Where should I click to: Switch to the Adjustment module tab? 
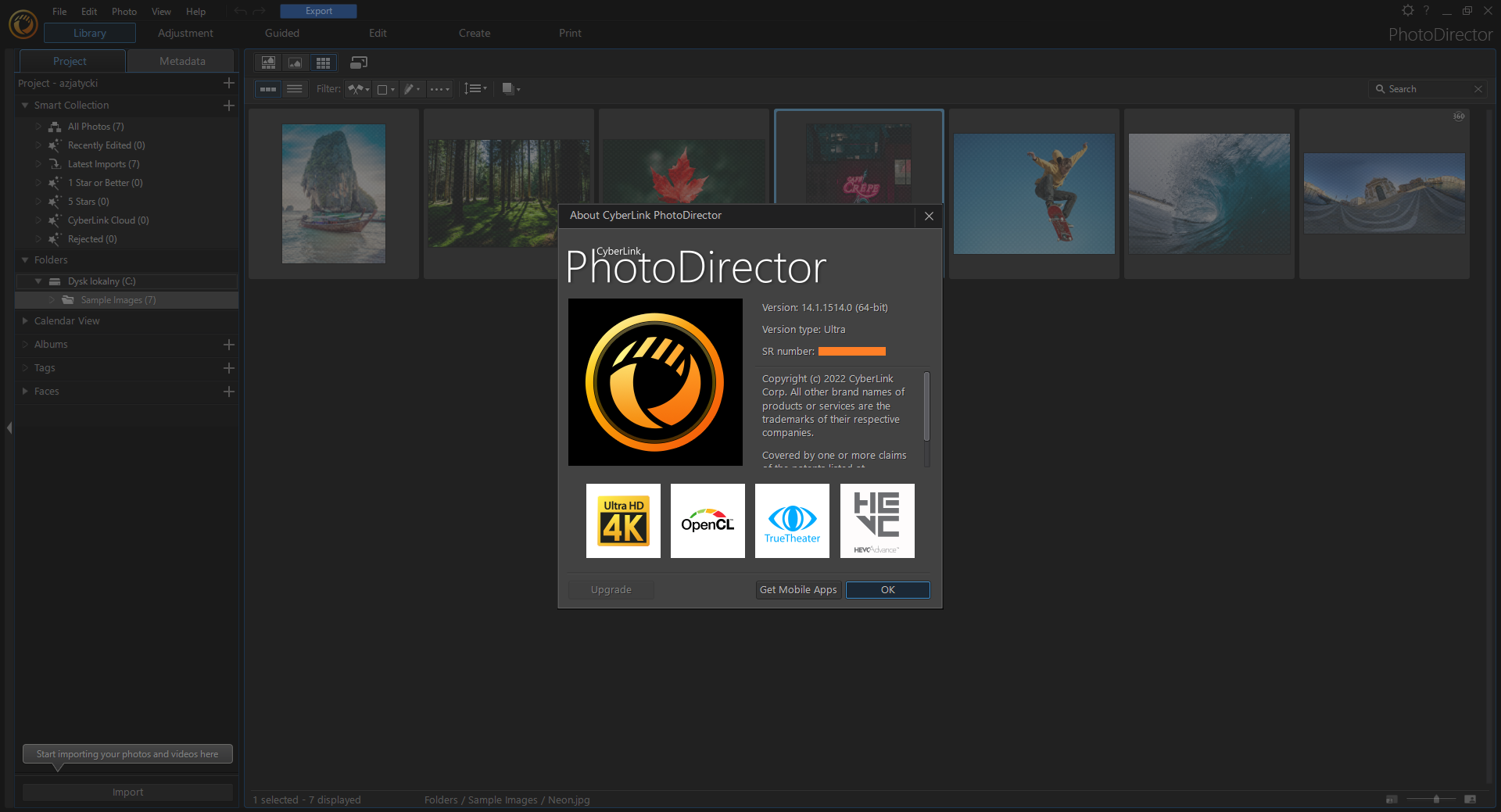click(185, 34)
